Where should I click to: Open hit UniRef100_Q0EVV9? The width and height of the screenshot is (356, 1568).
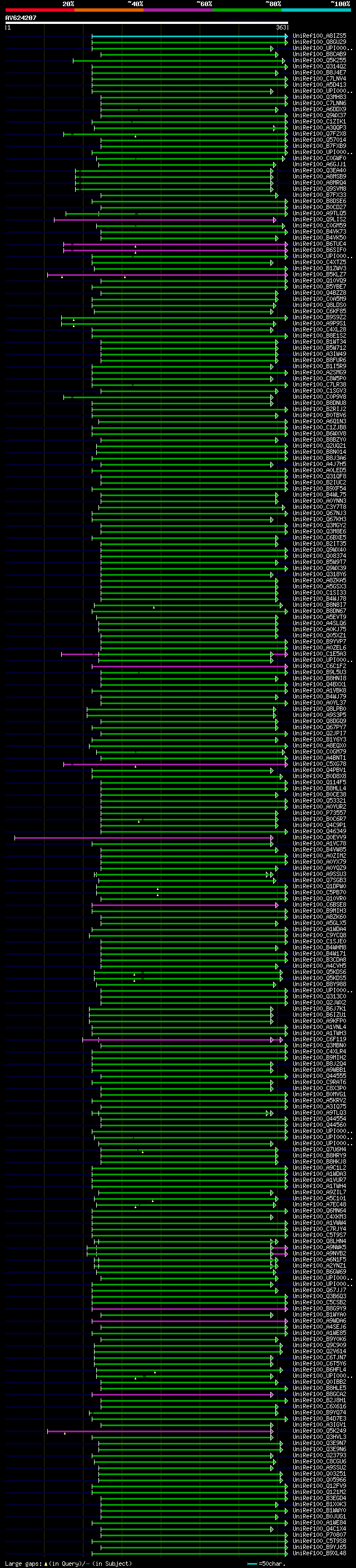[319, 838]
